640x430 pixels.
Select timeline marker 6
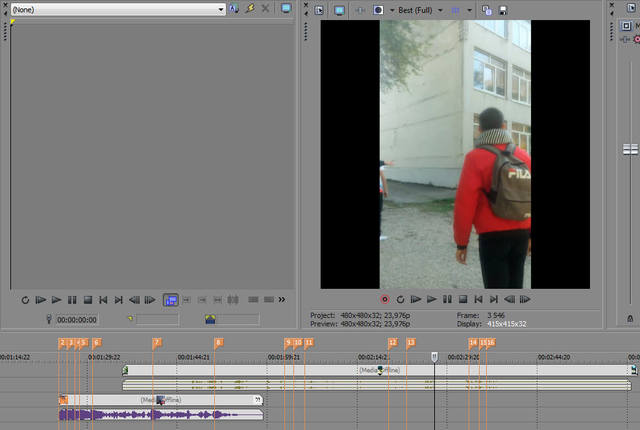tap(96, 343)
